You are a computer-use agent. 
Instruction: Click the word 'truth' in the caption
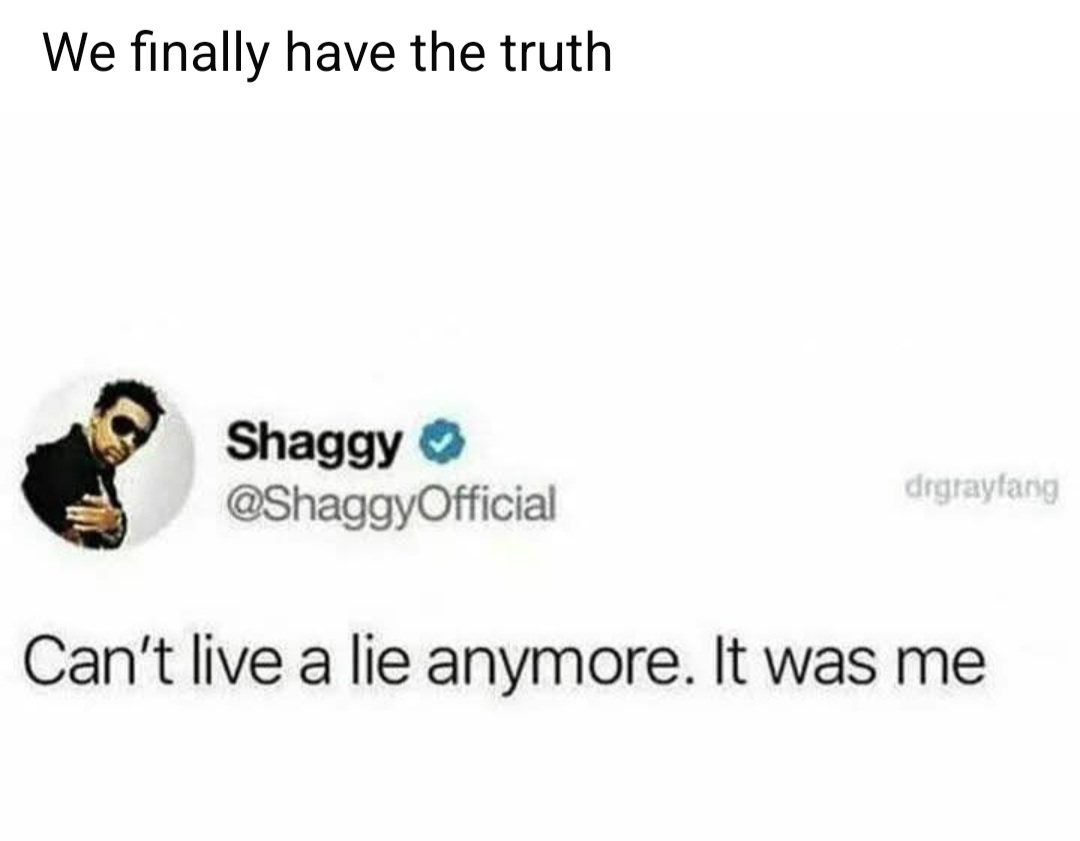557,54
